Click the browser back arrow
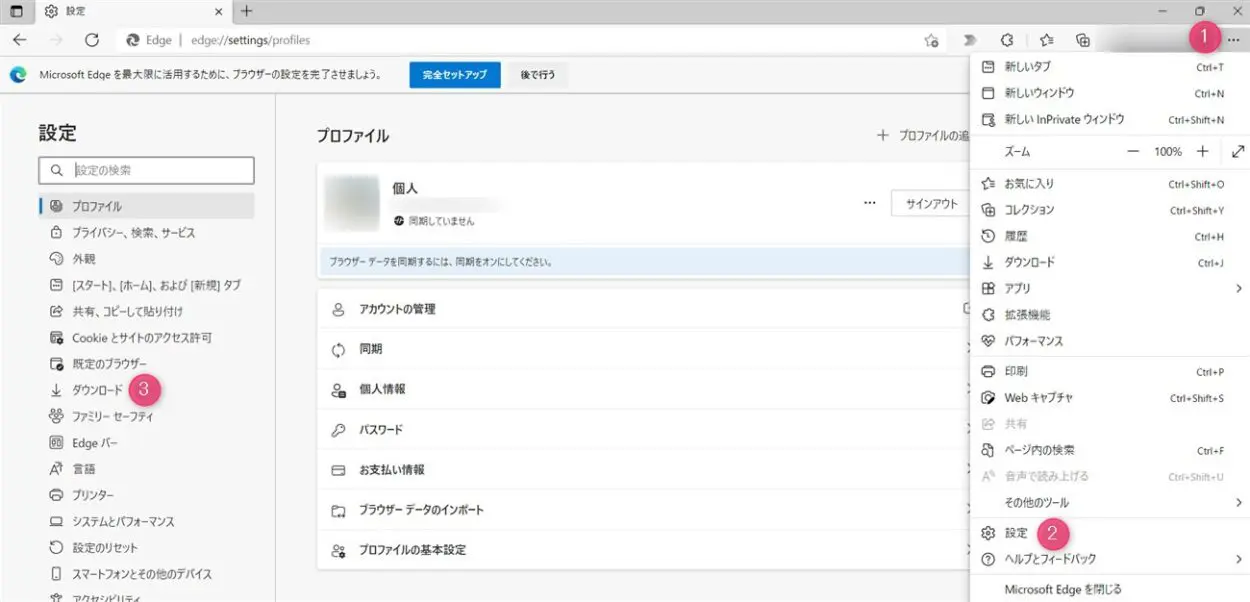 [x=20, y=40]
